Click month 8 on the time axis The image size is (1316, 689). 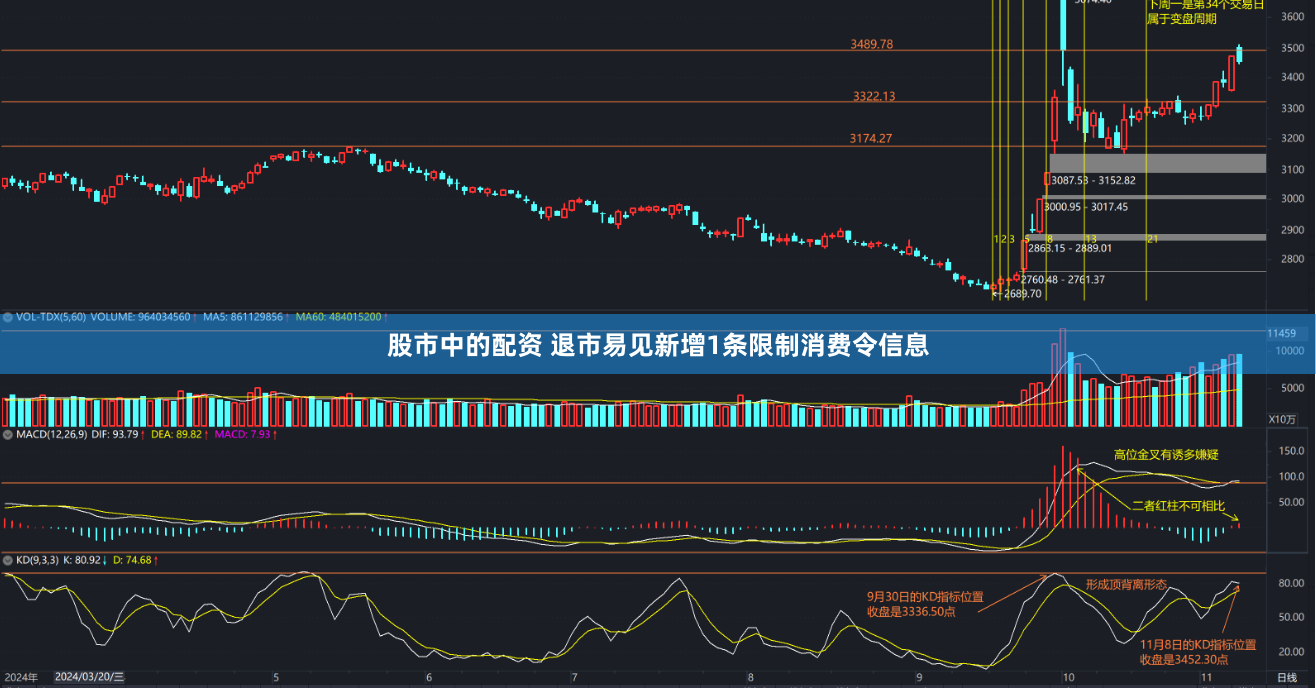pos(750,678)
